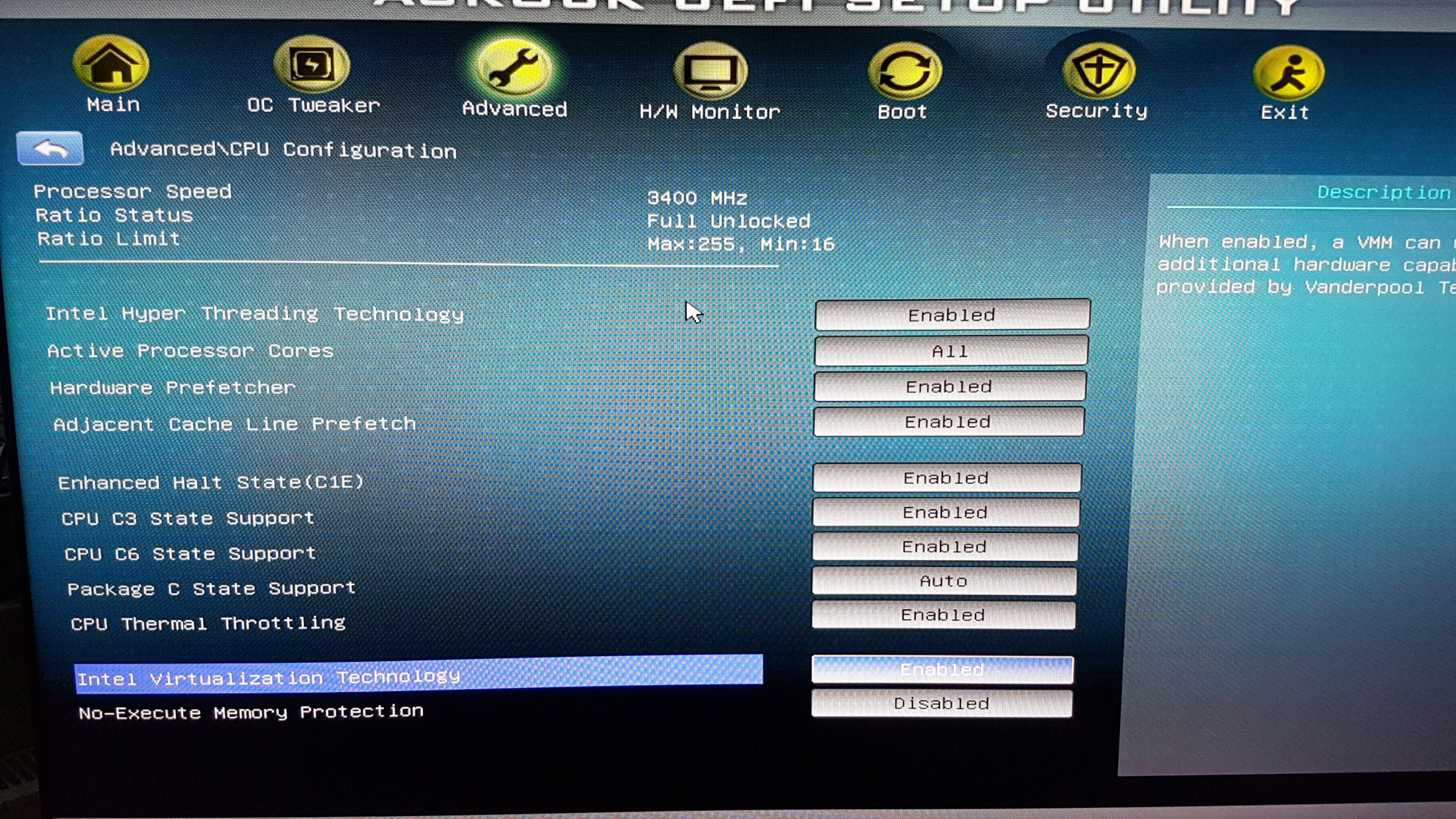Image resolution: width=1456 pixels, height=819 pixels.
Task: Select the Intel Hyper Threading Technology row label
Action: click(x=255, y=314)
